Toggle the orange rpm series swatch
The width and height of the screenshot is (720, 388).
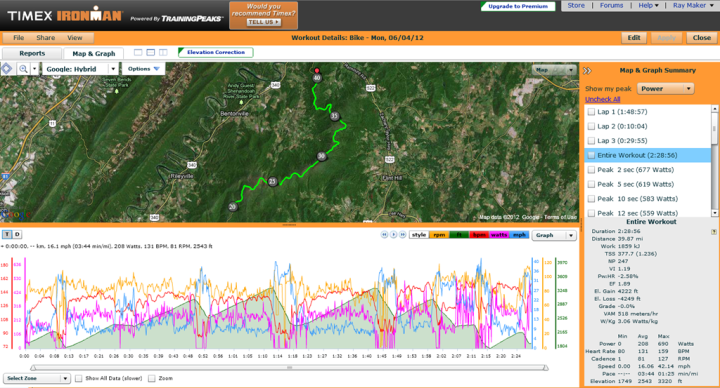pyautogui.click(x=439, y=235)
